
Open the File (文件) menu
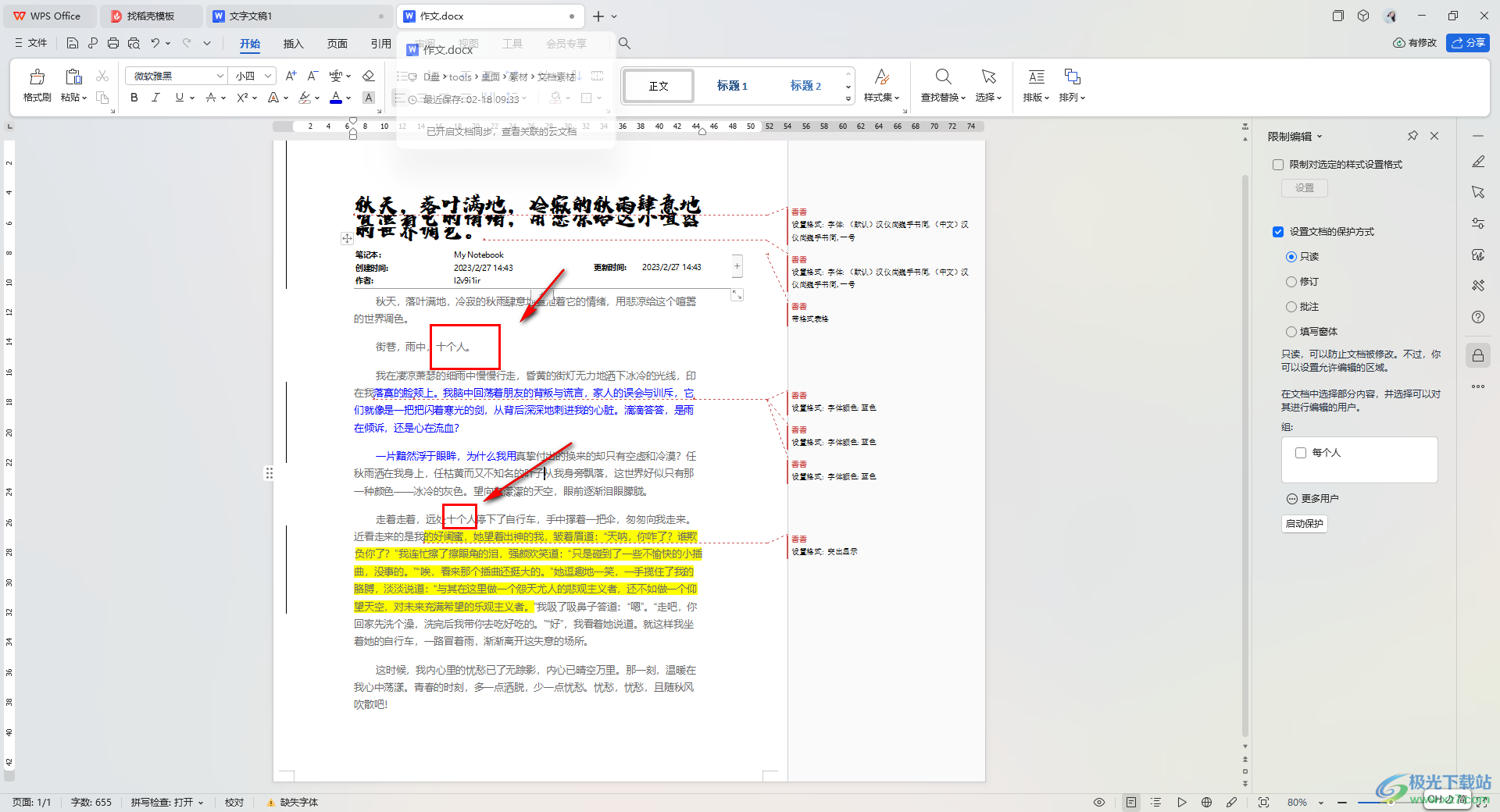pyautogui.click(x=31, y=43)
